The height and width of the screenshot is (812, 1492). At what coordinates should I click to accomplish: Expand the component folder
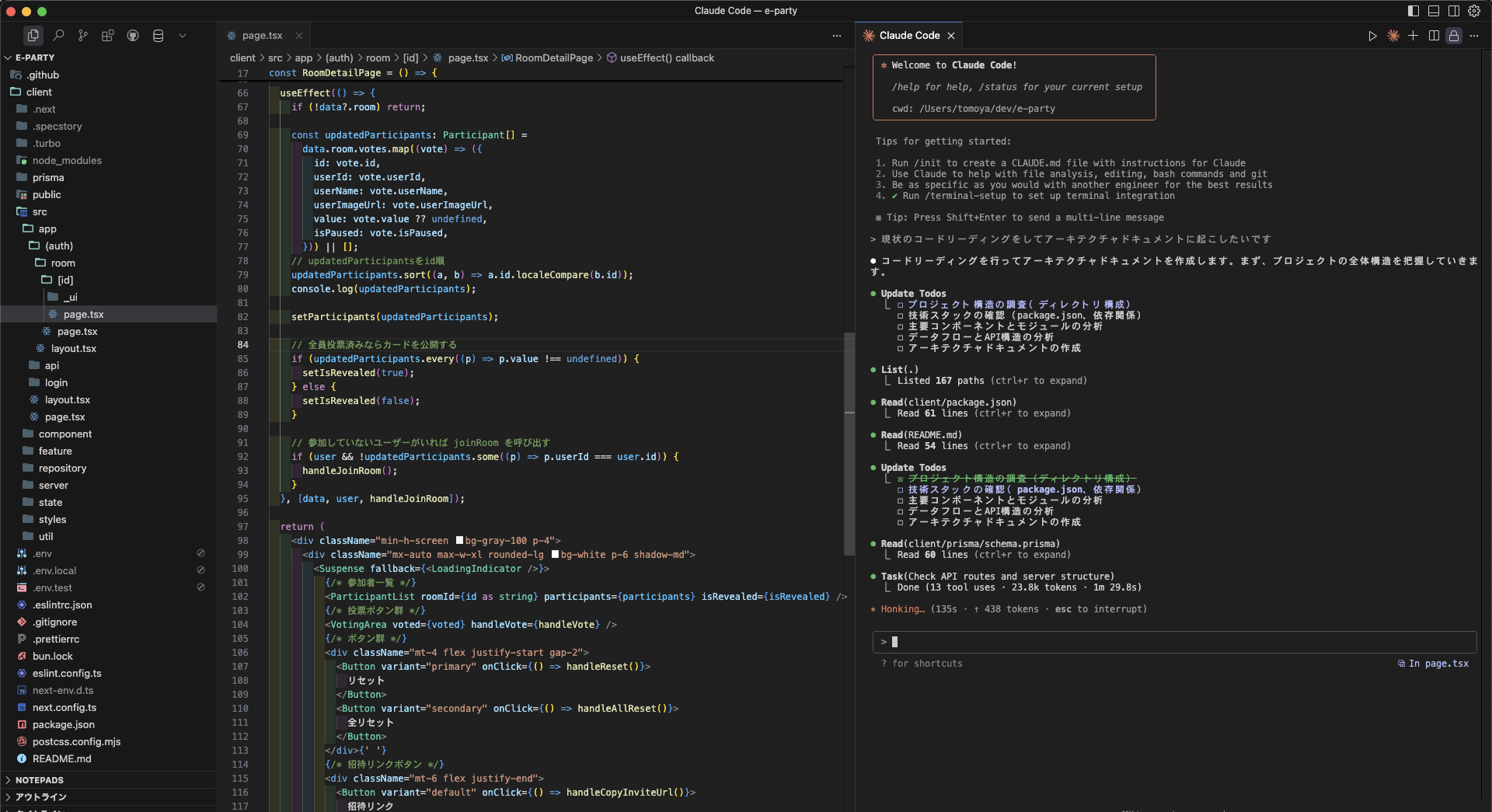tap(65, 434)
